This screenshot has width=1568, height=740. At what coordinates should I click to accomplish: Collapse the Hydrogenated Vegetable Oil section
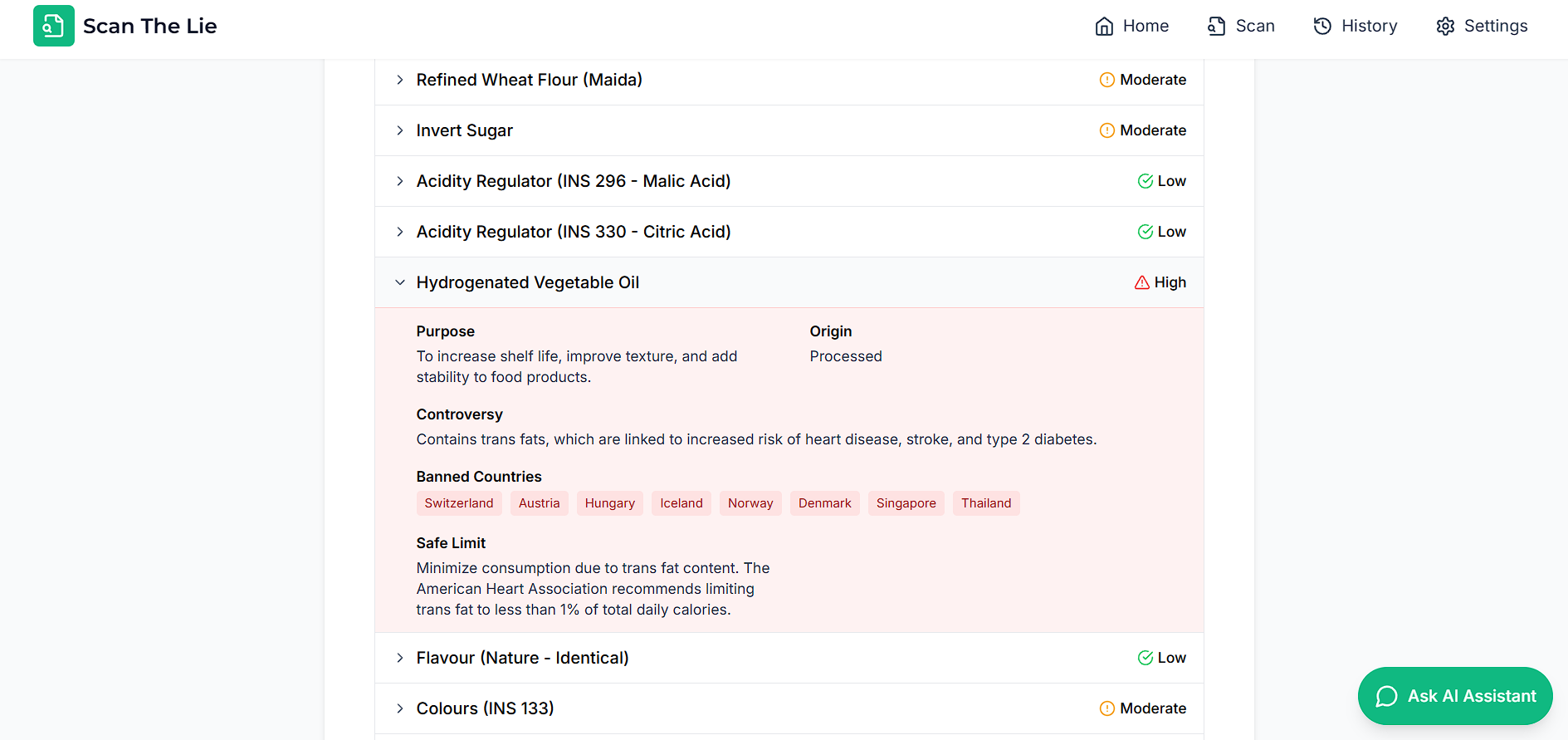pyautogui.click(x=400, y=282)
